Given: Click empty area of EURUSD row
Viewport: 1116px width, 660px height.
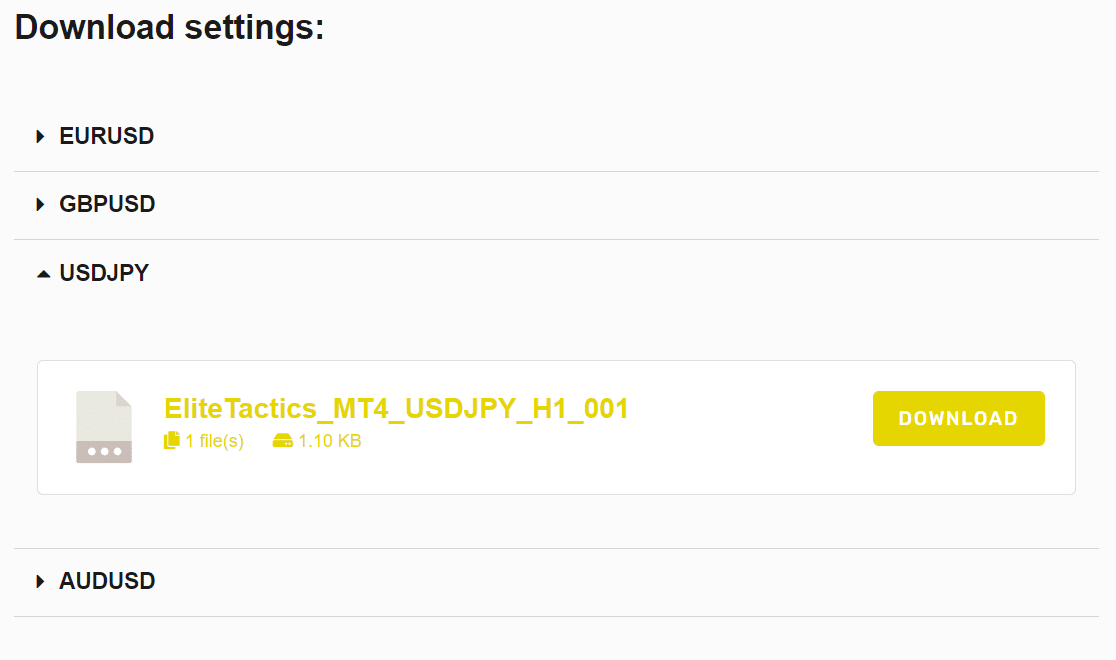Looking at the screenshot, I should 600,136.
